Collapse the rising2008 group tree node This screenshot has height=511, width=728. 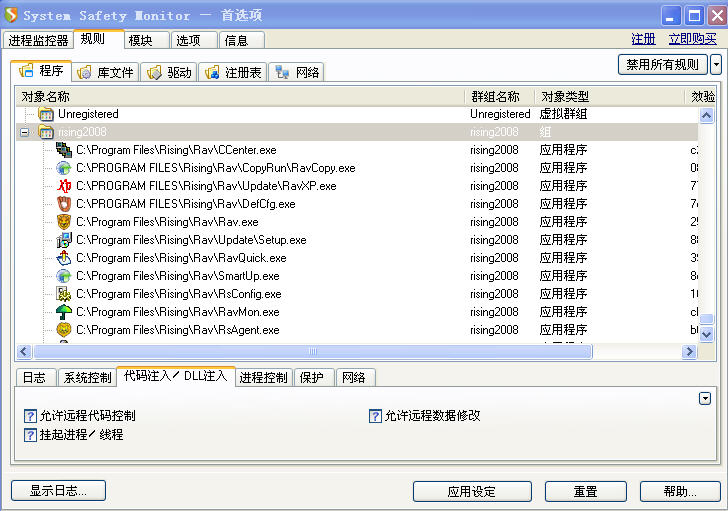[25, 133]
